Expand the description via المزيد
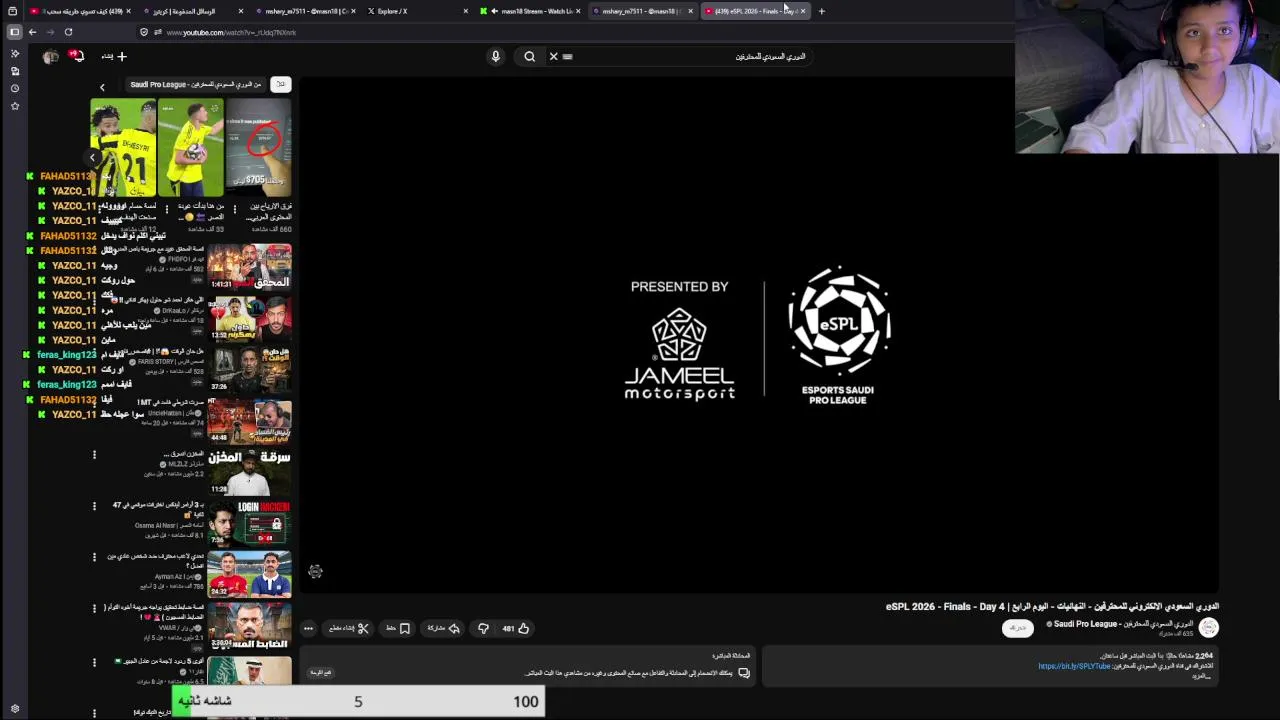The height and width of the screenshot is (720, 1280). [x=1202, y=676]
